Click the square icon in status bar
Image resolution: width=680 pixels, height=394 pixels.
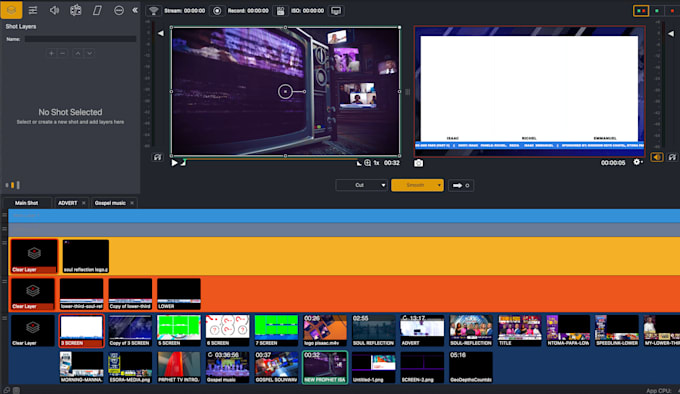click(16, 390)
